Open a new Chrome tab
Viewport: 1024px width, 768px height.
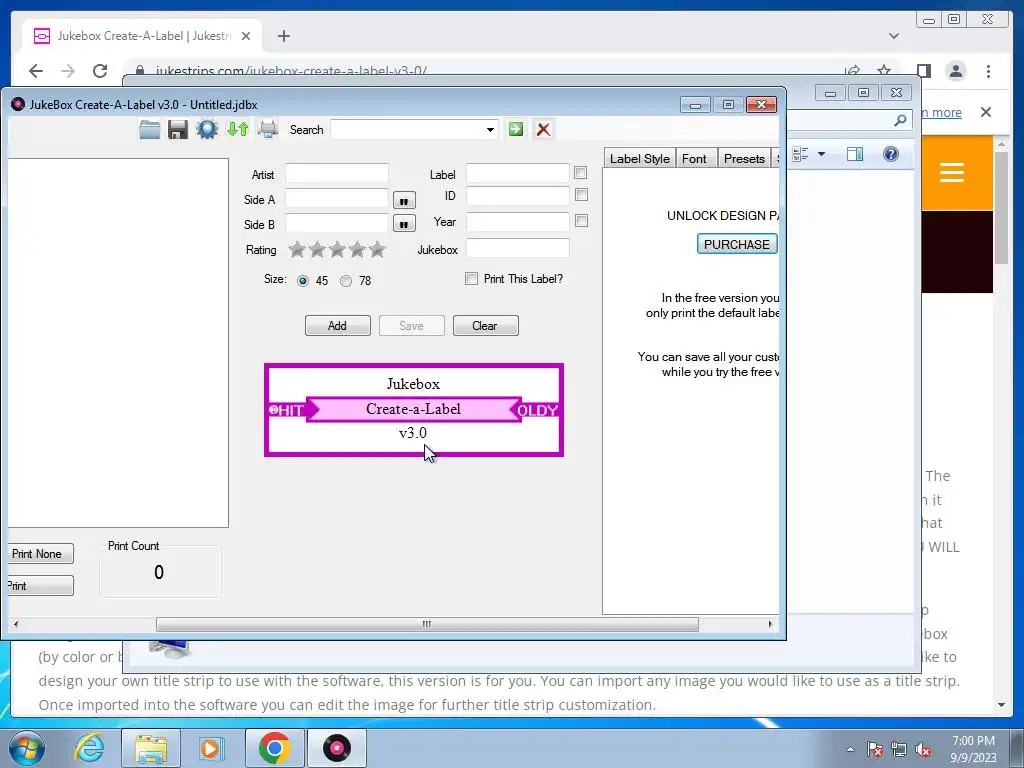[x=283, y=36]
